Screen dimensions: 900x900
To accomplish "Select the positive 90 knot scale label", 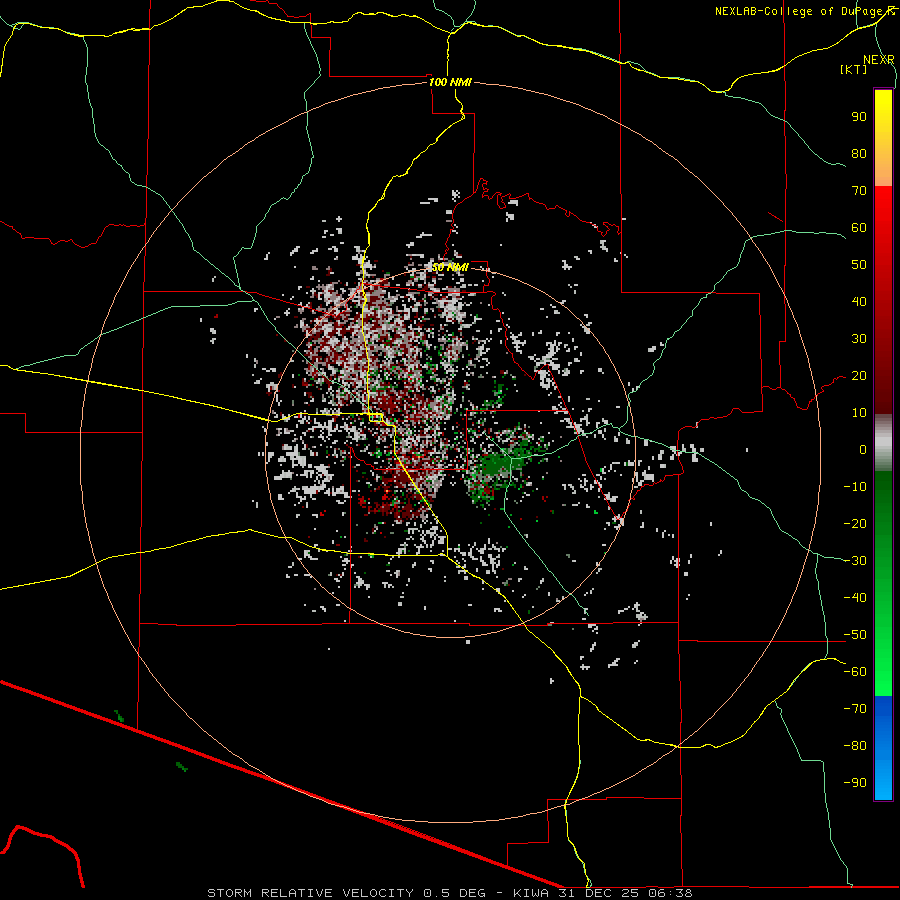I will (x=859, y=117).
